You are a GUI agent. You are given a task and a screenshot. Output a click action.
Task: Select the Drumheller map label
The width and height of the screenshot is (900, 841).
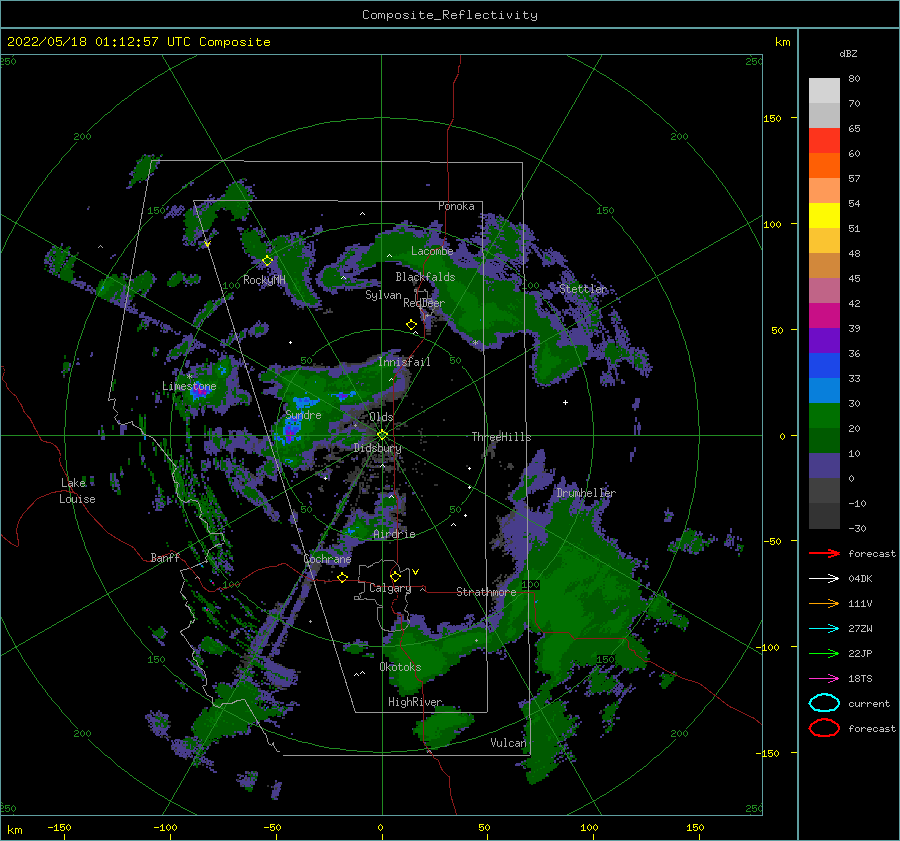click(x=585, y=493)
